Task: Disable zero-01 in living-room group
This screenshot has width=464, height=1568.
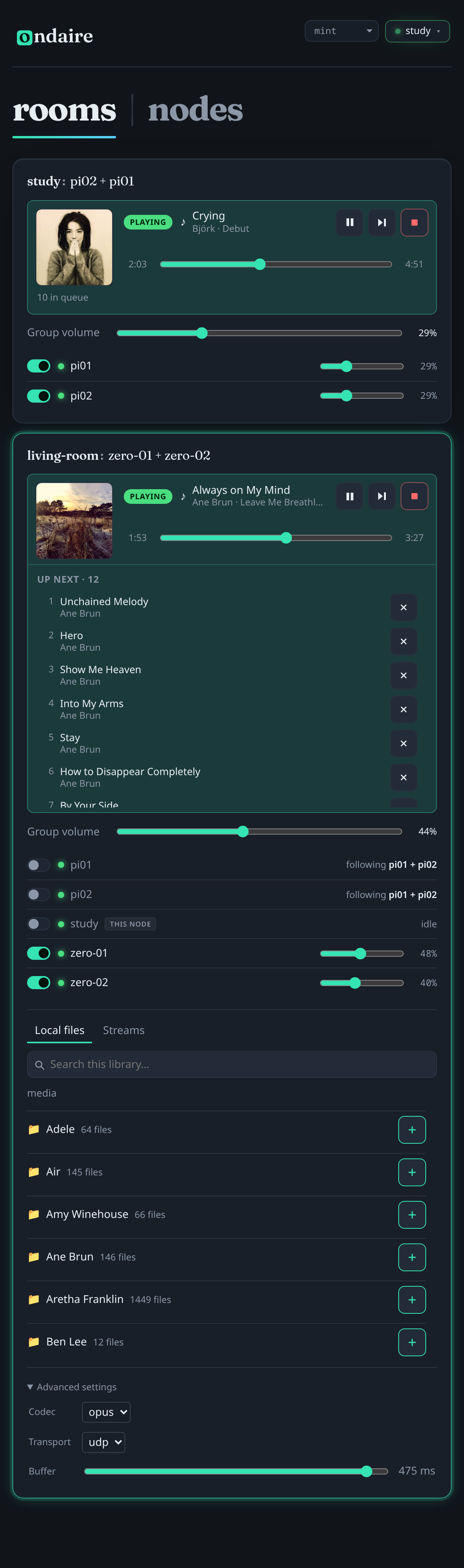Action: 38,953
